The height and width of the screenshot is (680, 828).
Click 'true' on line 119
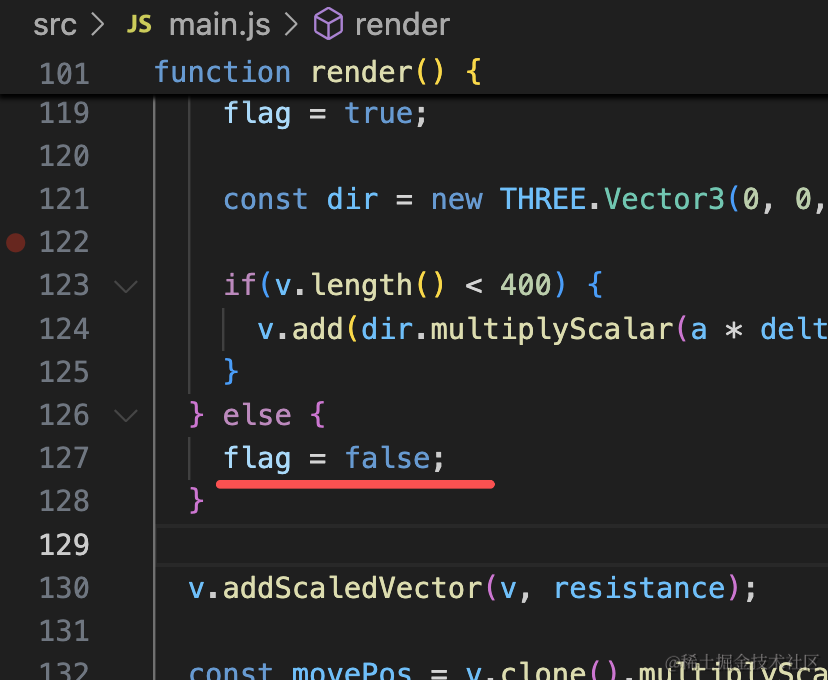[379, 113]
